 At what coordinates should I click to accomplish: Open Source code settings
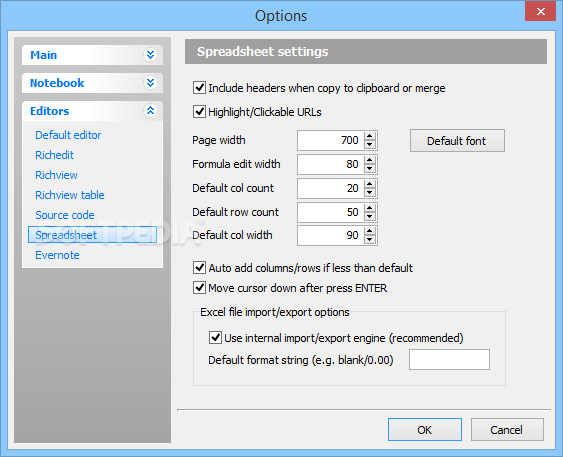[65, 215]
